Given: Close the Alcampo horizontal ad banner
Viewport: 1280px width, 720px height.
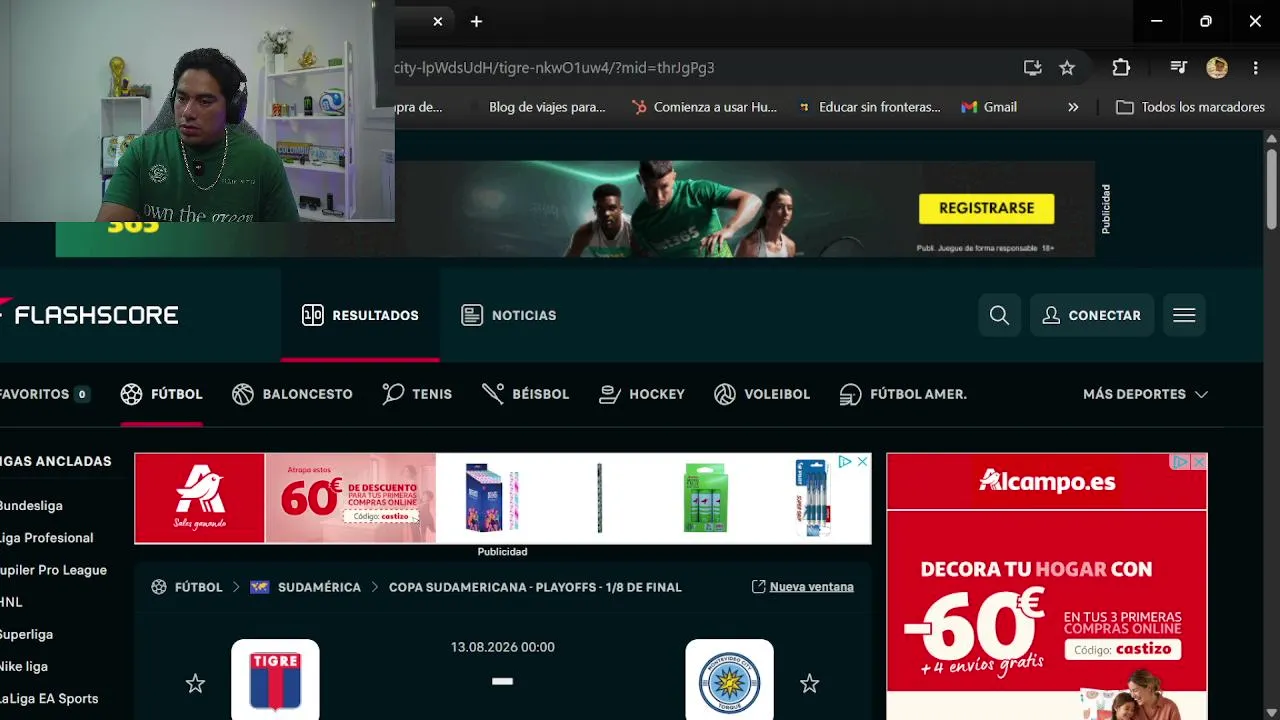Looking at the screenshot, I should point(862,462).
